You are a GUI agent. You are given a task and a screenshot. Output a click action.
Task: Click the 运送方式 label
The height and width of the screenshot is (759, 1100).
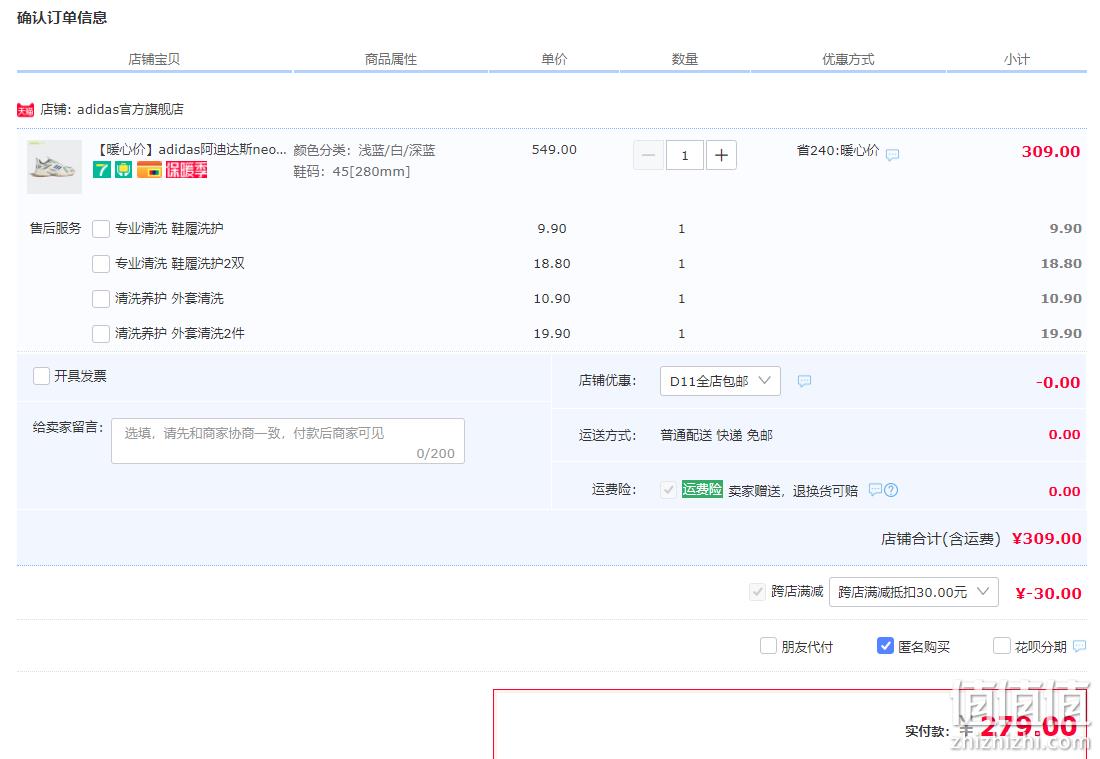tap(608, 436)
